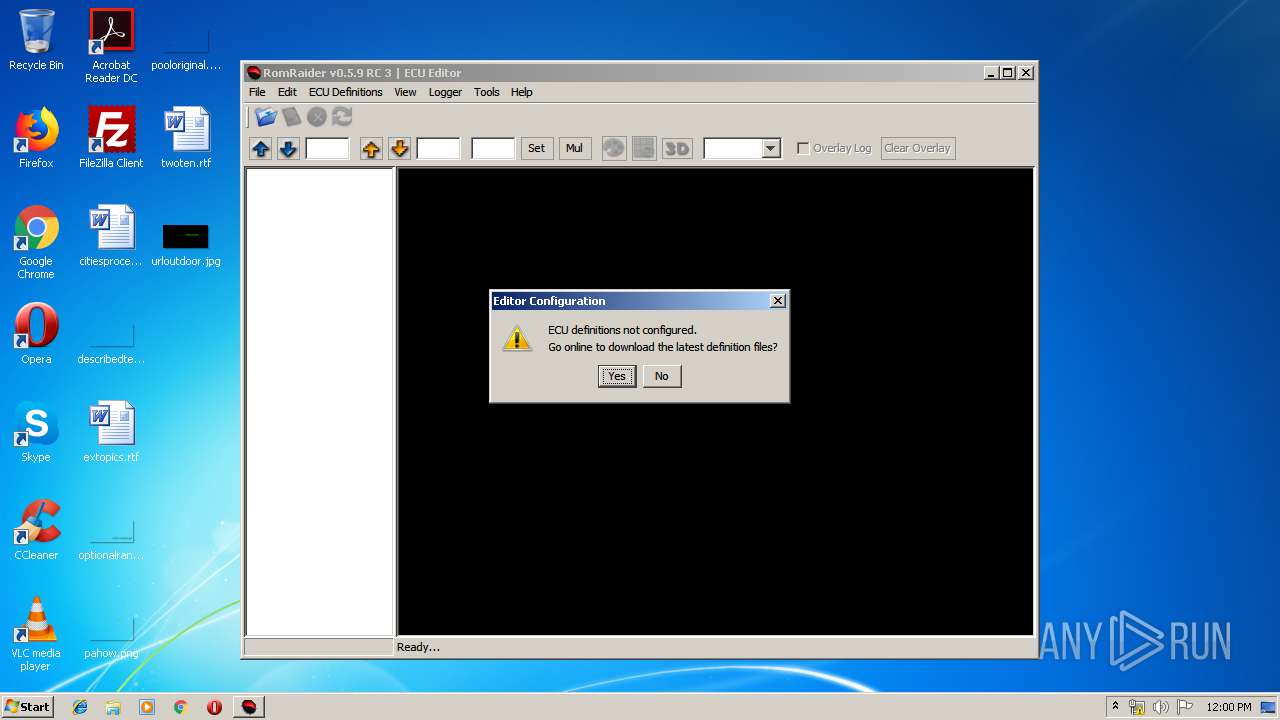Click the greyed Save ROM icon
Viewport: 1280px width, 720px height.
click(291, 117)
